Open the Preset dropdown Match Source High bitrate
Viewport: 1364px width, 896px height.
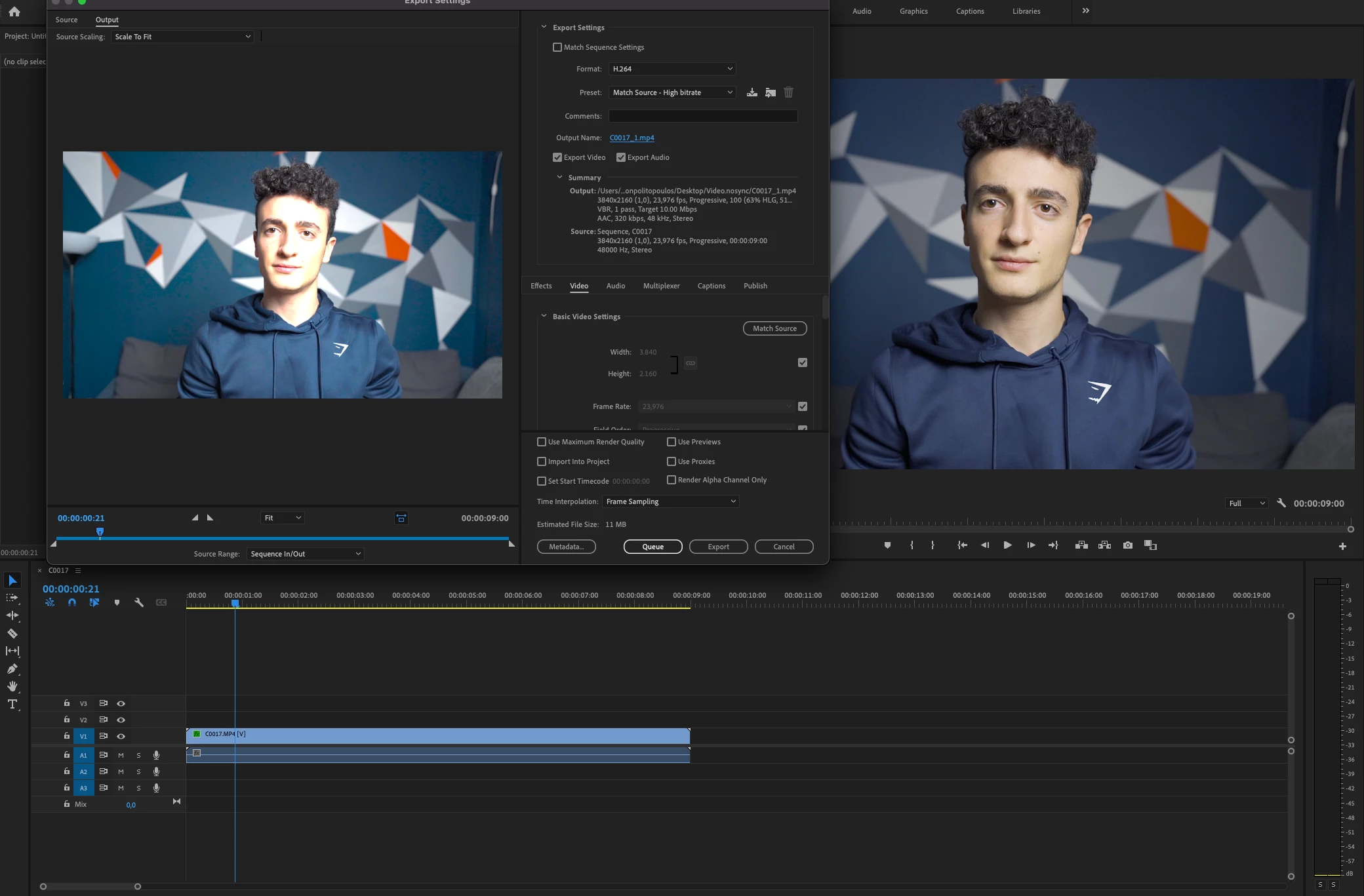(x=672, y=92)
